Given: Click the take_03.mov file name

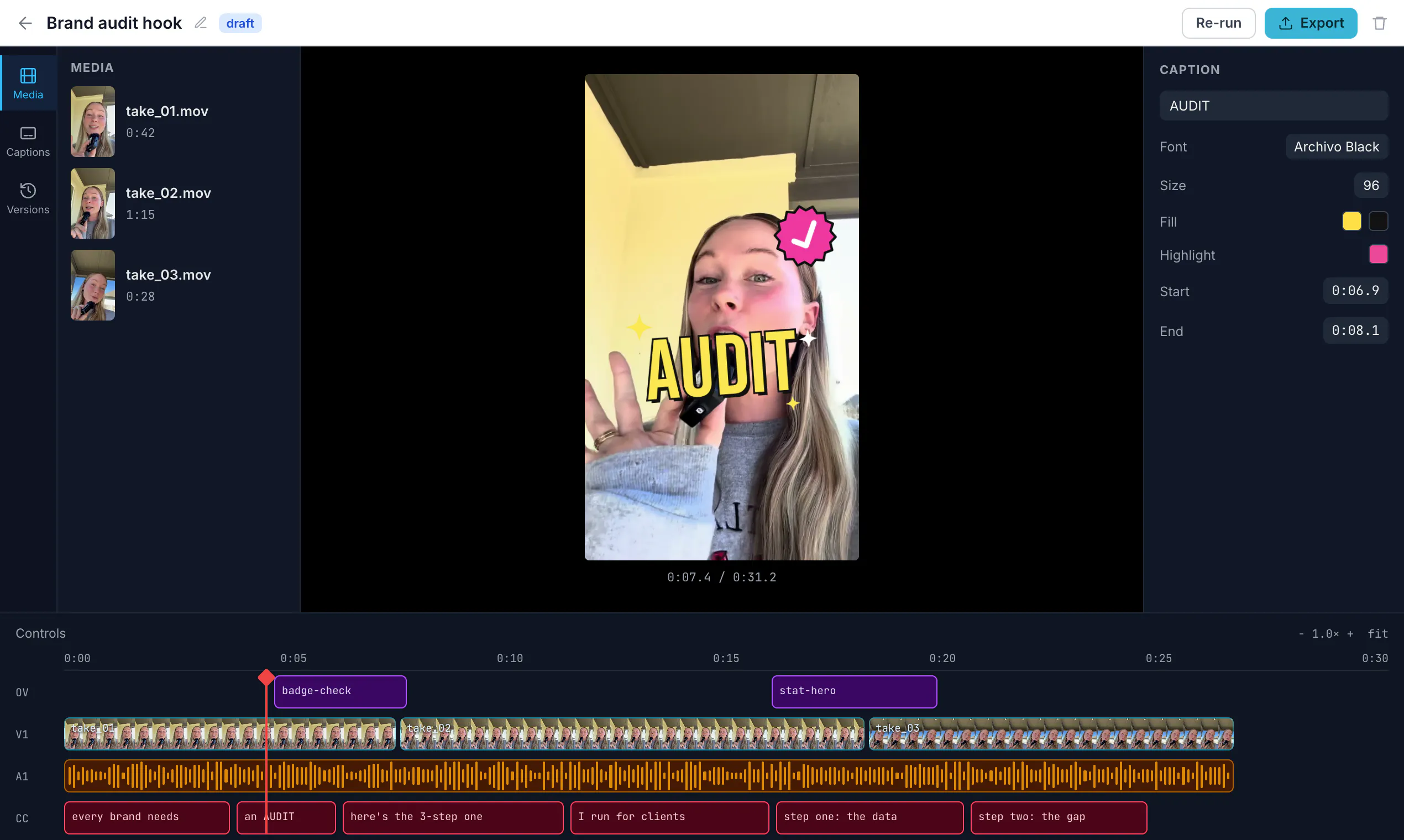Looking at the screenshot, I should 168,275.
